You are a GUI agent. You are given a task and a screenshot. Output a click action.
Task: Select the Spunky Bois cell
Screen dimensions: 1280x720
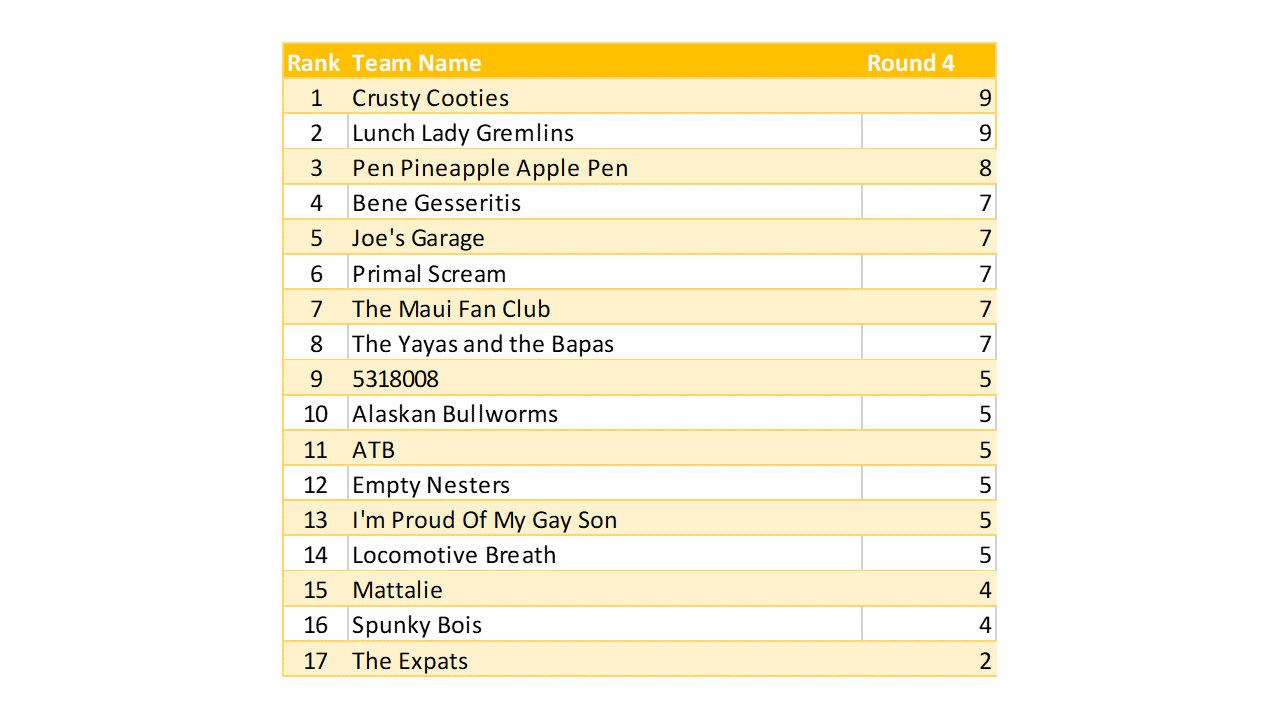pos(417,625)
